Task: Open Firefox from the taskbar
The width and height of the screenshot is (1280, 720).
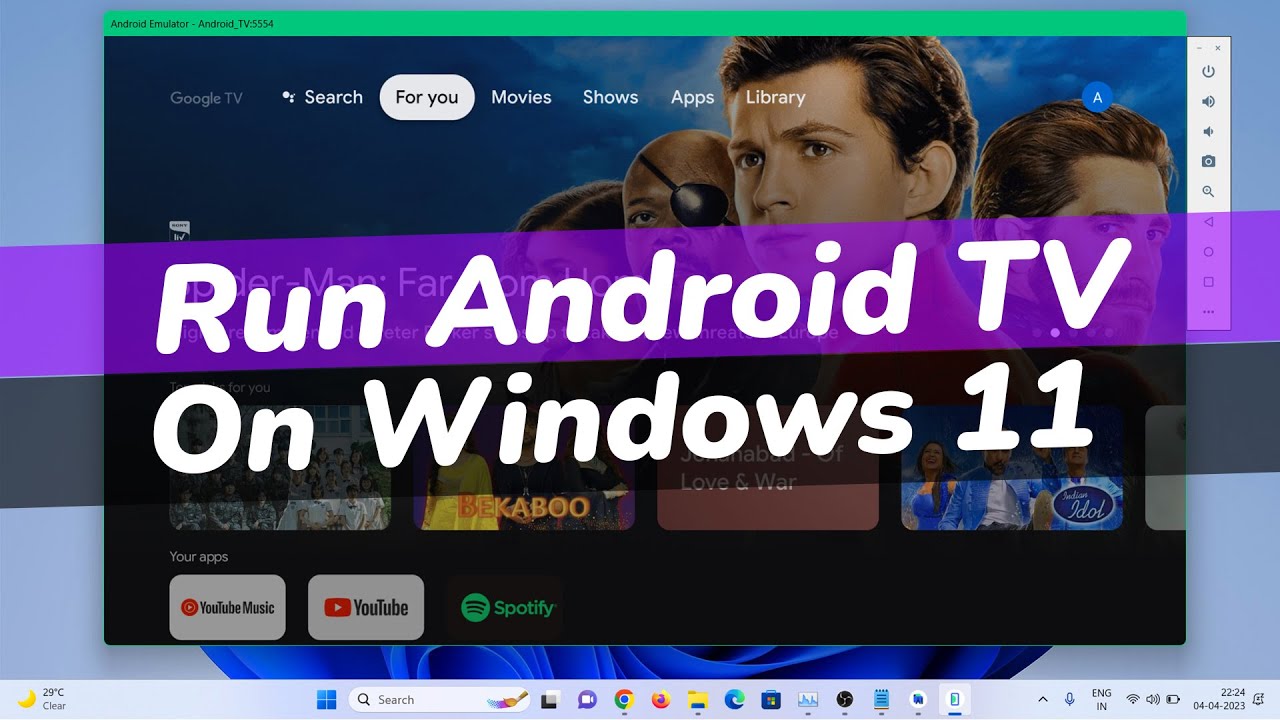Action: [660, 700]
